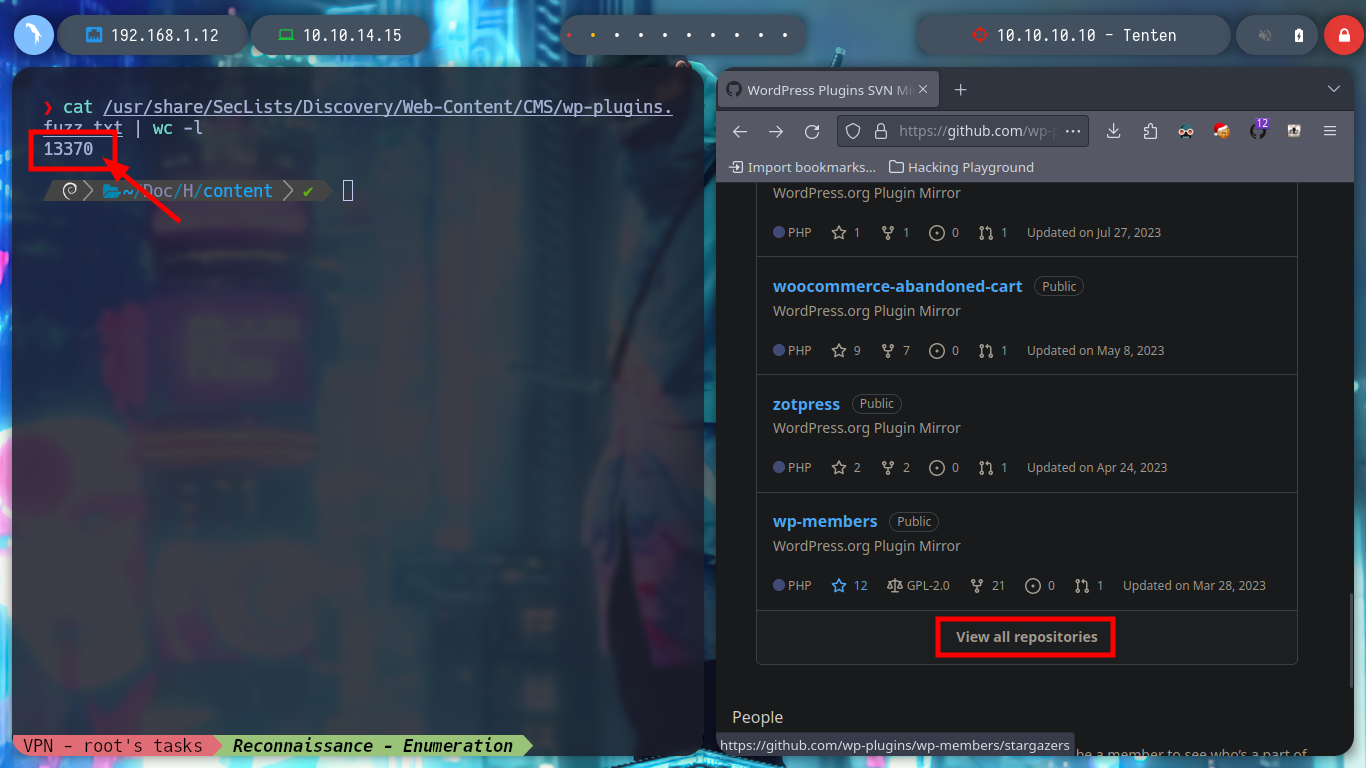Screen dimensions: 1366x768
Task: Toggle the muted volume icon in top bar
Action: (x=1265, y=35)
